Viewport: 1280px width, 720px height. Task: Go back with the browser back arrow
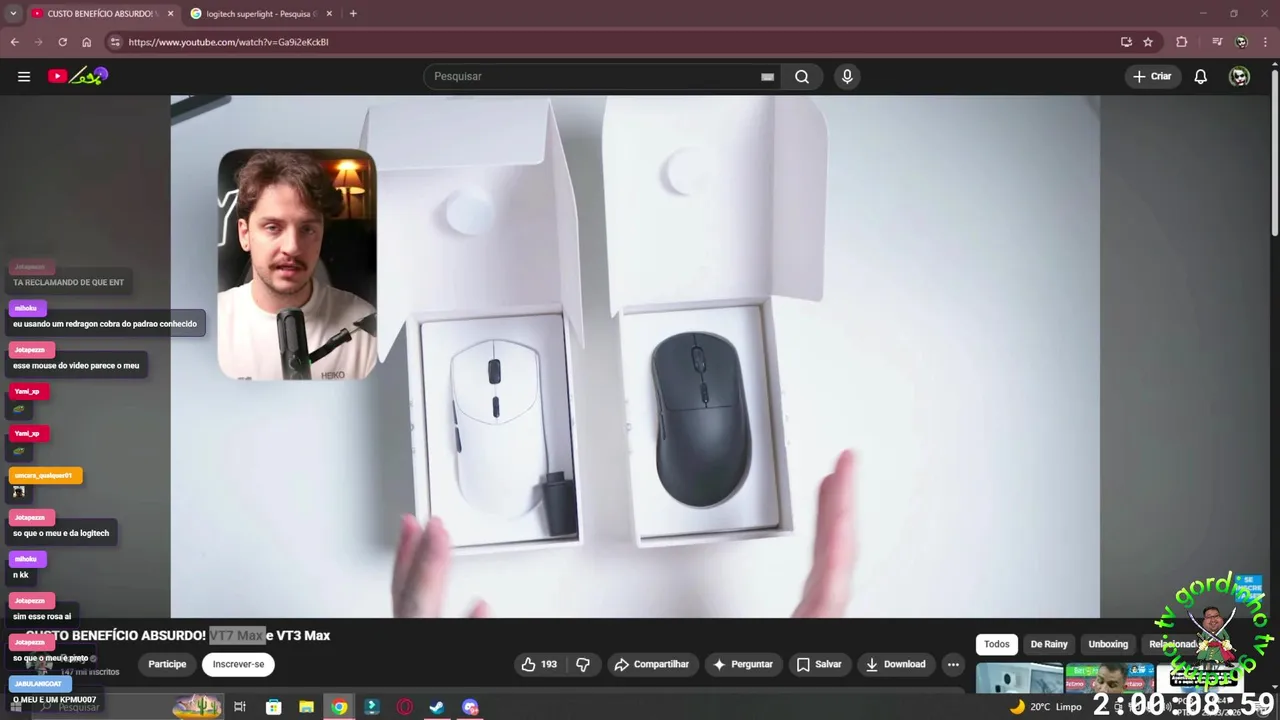point(14,42)
